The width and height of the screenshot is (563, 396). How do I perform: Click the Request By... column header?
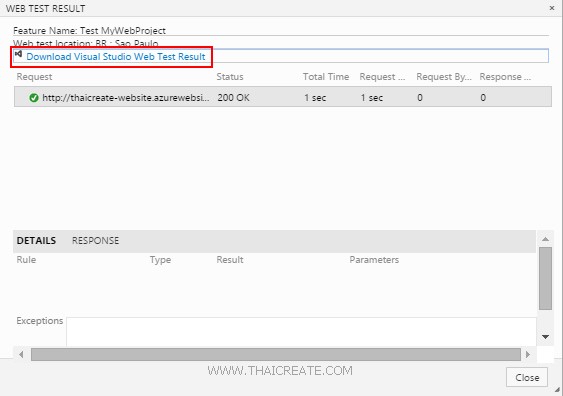[x=444, y=77]
